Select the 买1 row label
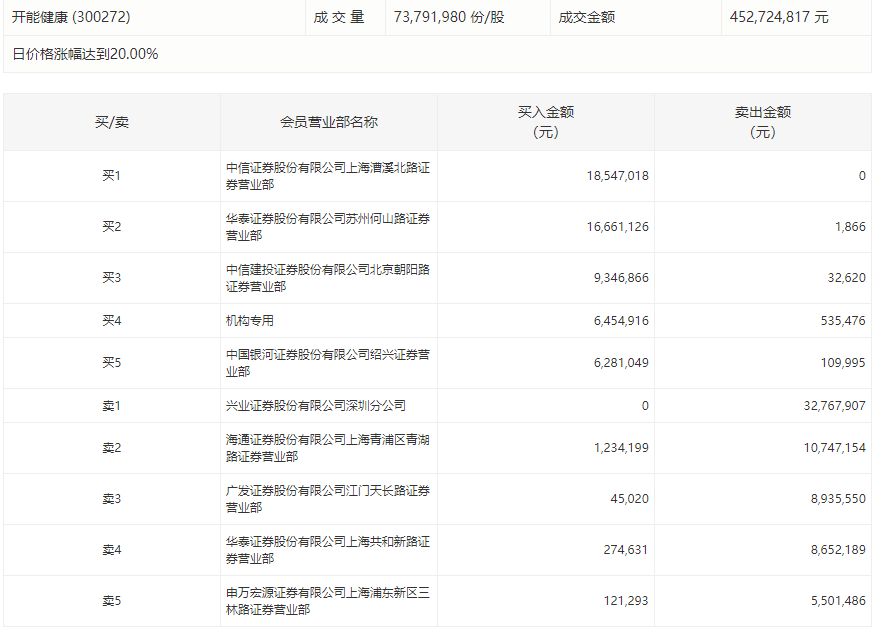Screen dimensions: 880x634 click(x=112, y=176)
